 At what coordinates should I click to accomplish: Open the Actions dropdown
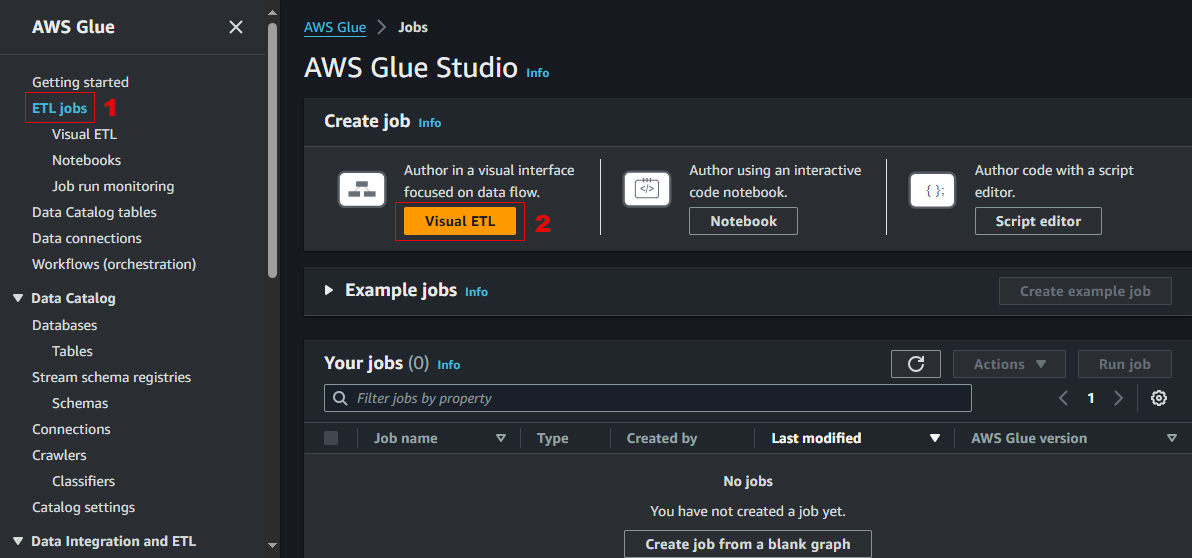coord(1010,364)
